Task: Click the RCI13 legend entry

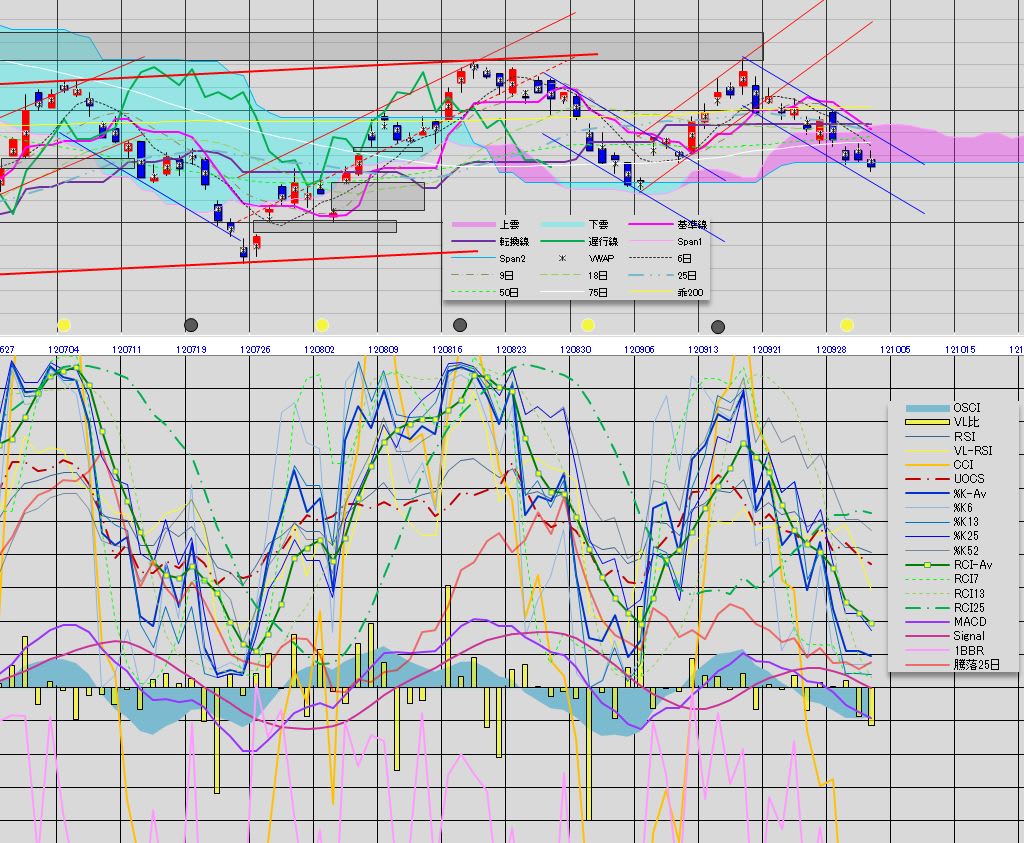Action: point(968,594)
